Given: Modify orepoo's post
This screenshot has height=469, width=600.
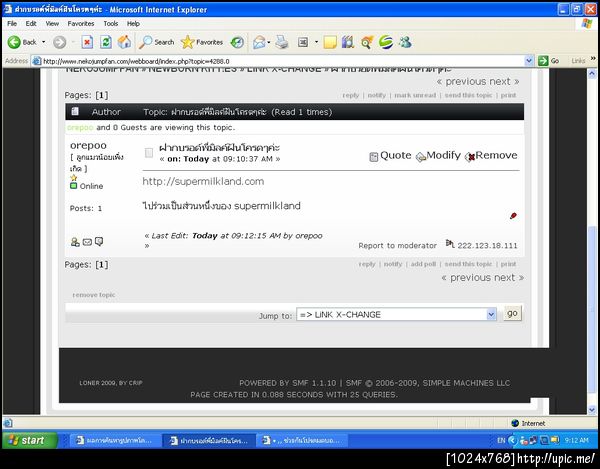Looking at the screenshot, I should click(x=439, y=156).
